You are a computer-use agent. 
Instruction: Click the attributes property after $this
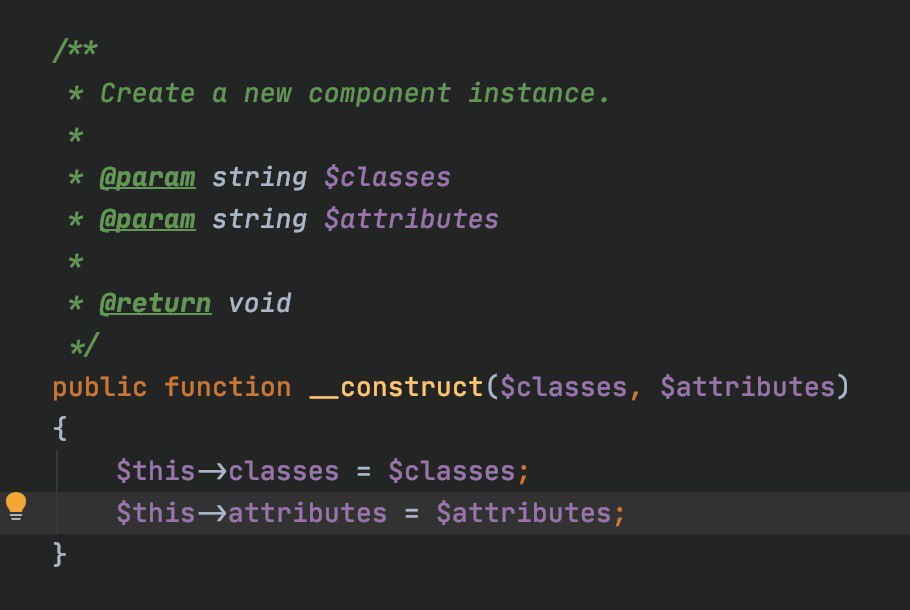click(307, 513)
